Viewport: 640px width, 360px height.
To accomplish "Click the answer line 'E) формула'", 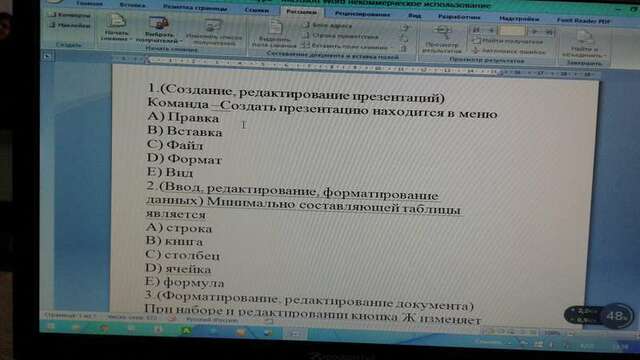I will [x=184, y=282].
